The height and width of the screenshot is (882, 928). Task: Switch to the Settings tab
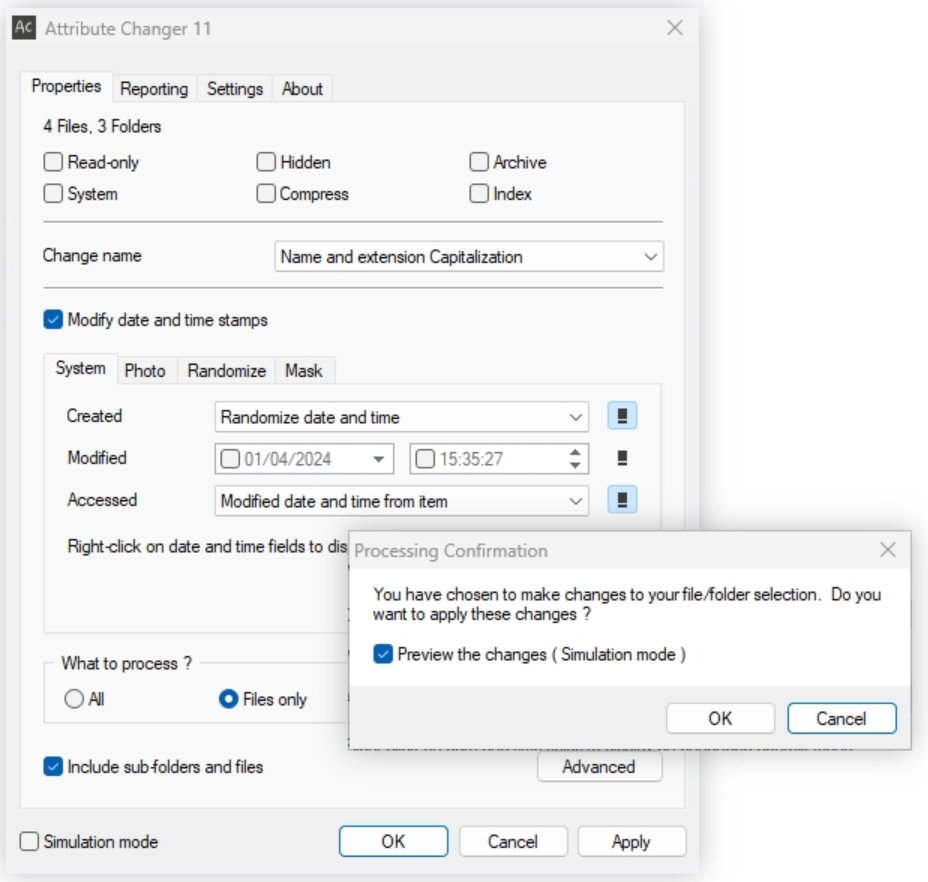coord(235,89)
